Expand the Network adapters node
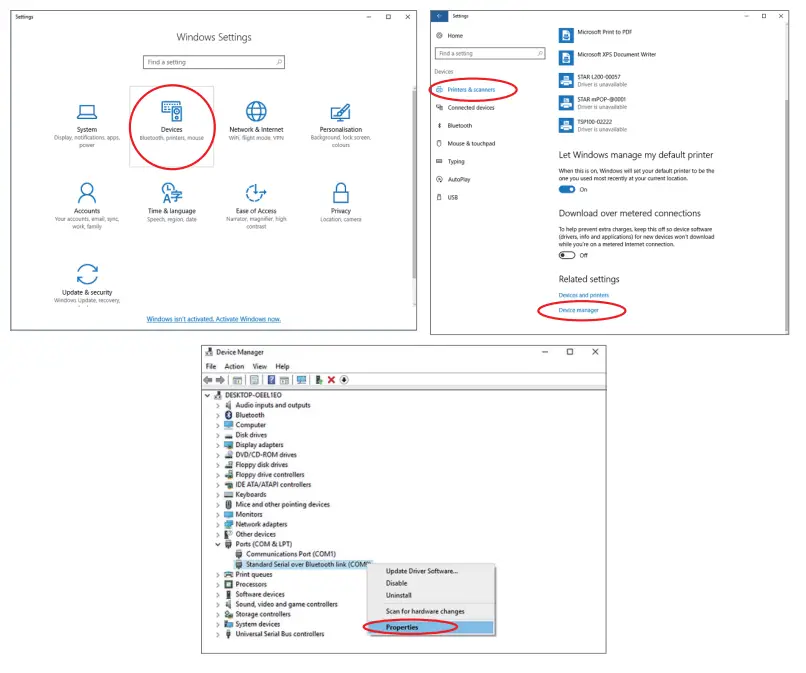This screenshot has height=673, width=806. (218, 525)
